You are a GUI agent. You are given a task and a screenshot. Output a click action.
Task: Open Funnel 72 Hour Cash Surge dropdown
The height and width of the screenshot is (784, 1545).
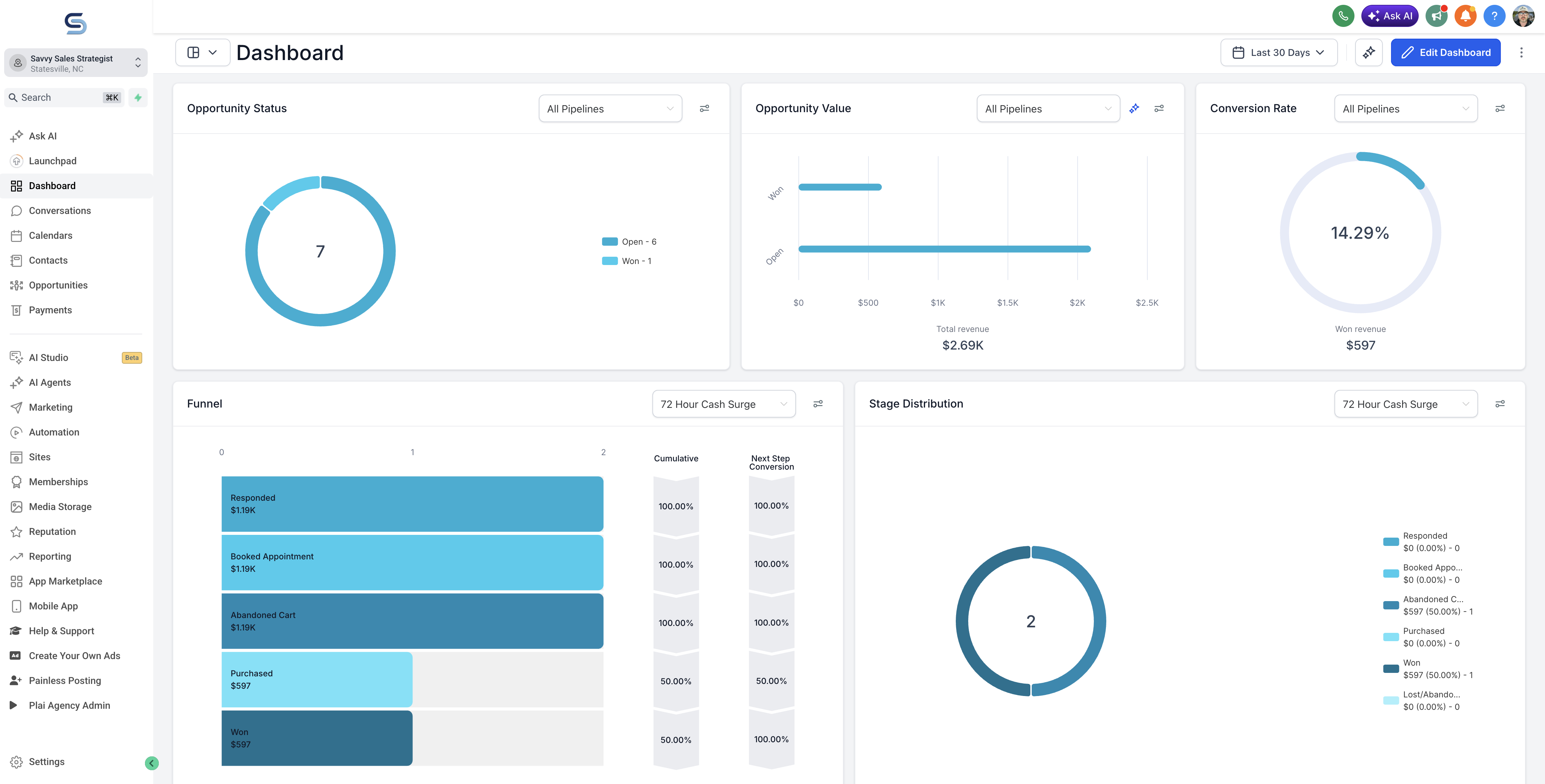[x=723, y=404]
